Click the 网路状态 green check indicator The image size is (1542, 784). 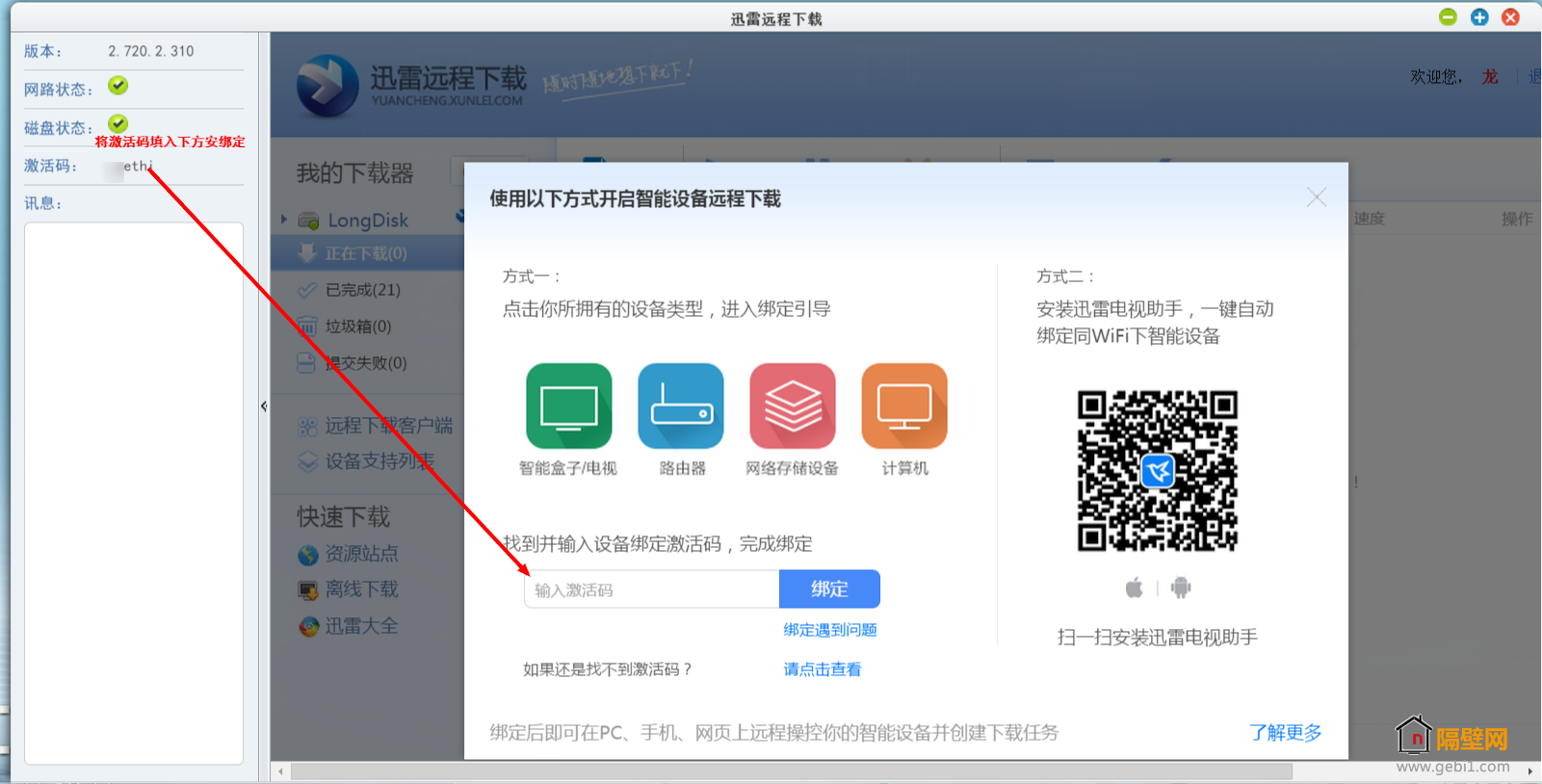(x=118, y=86)
